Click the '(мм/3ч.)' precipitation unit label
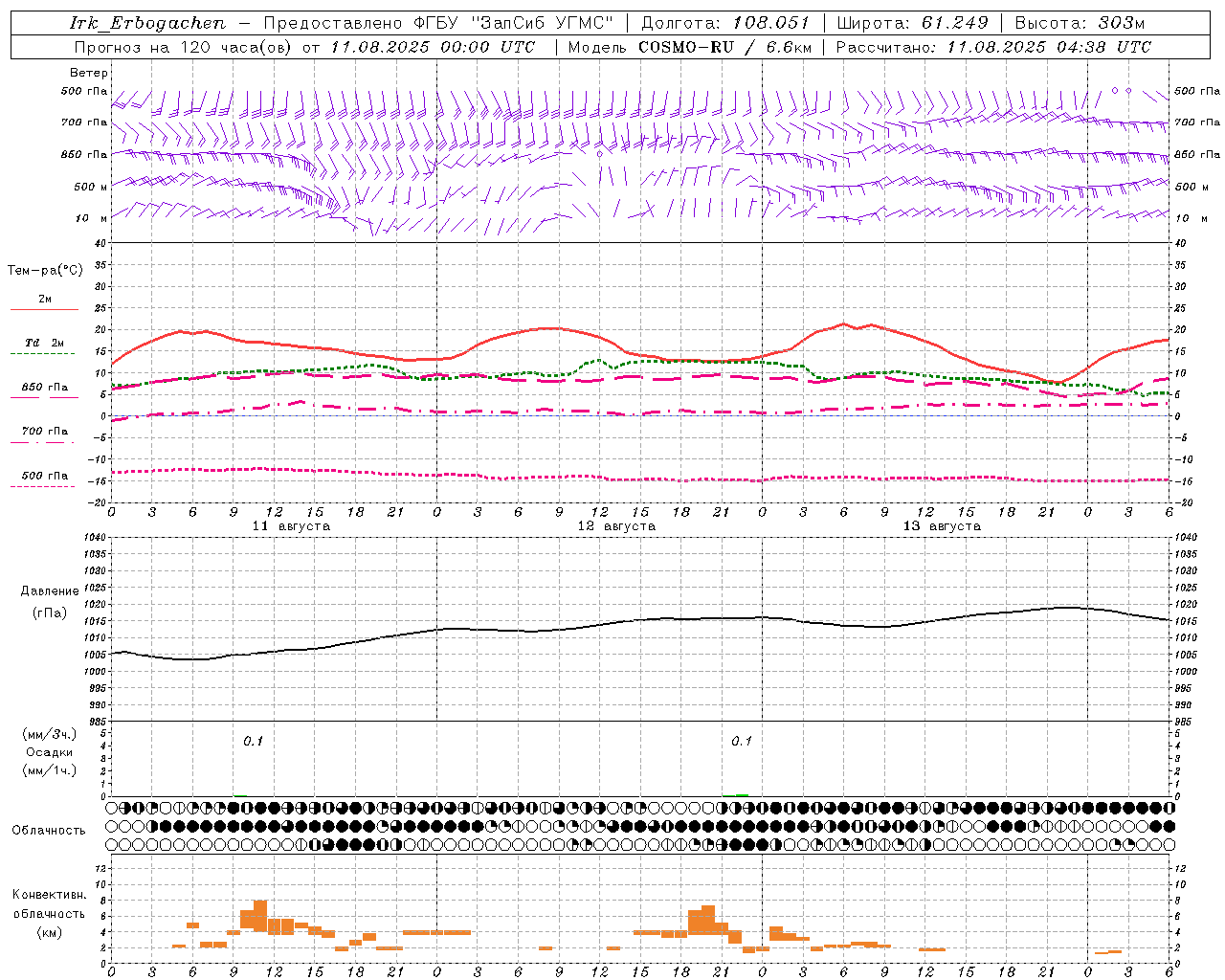 pyautogui.click(x=50, y=734)
